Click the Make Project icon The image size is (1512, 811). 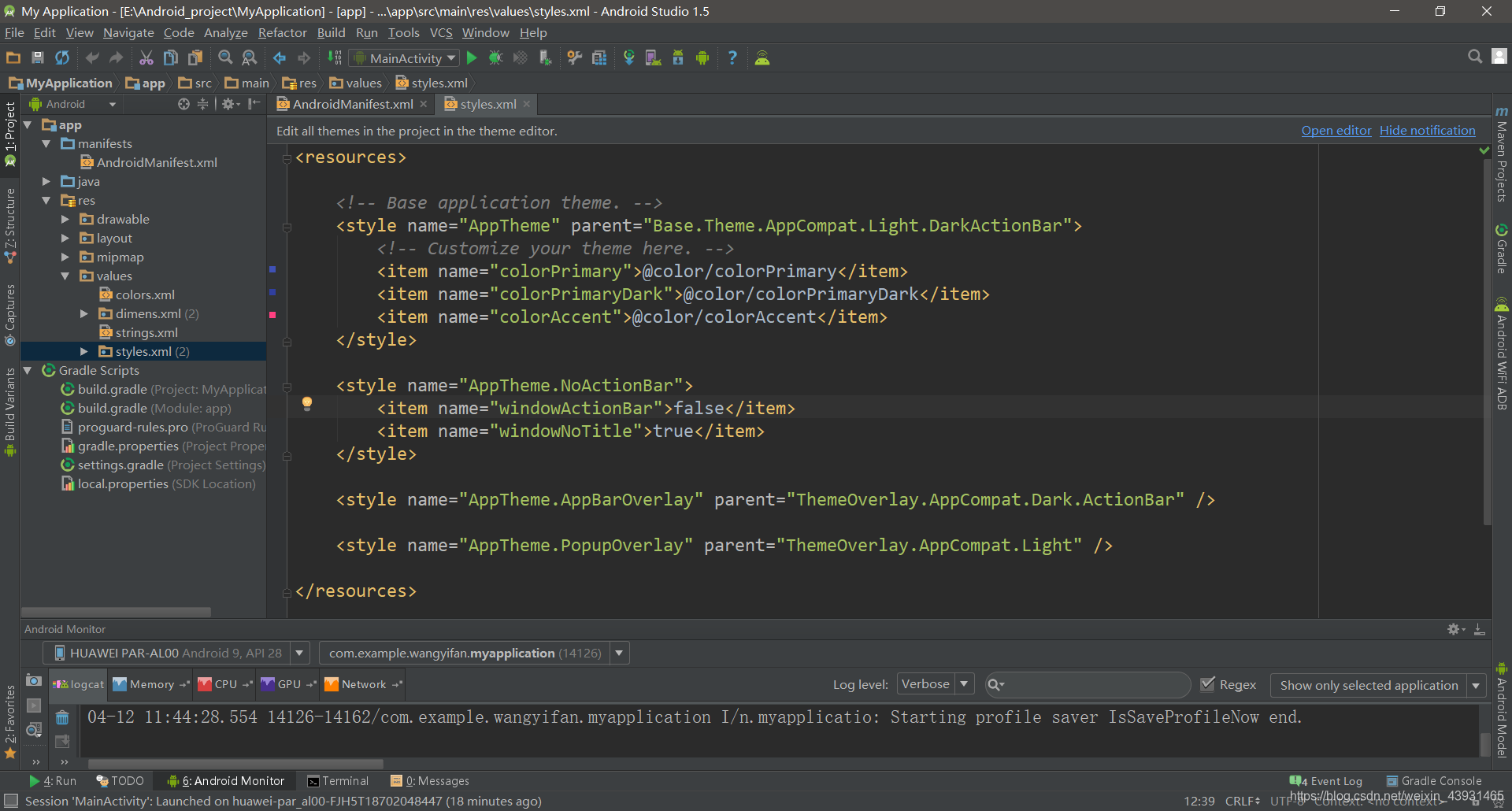(x=335, y=57)
